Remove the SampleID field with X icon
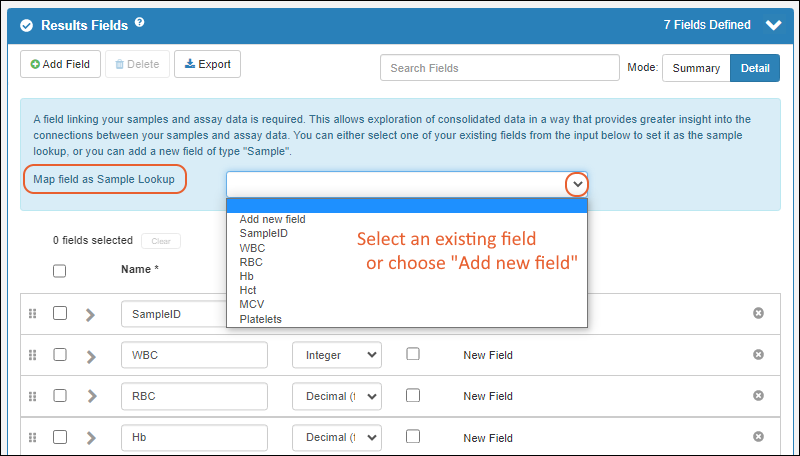This screenshot has width=800, height=456. 758,313
